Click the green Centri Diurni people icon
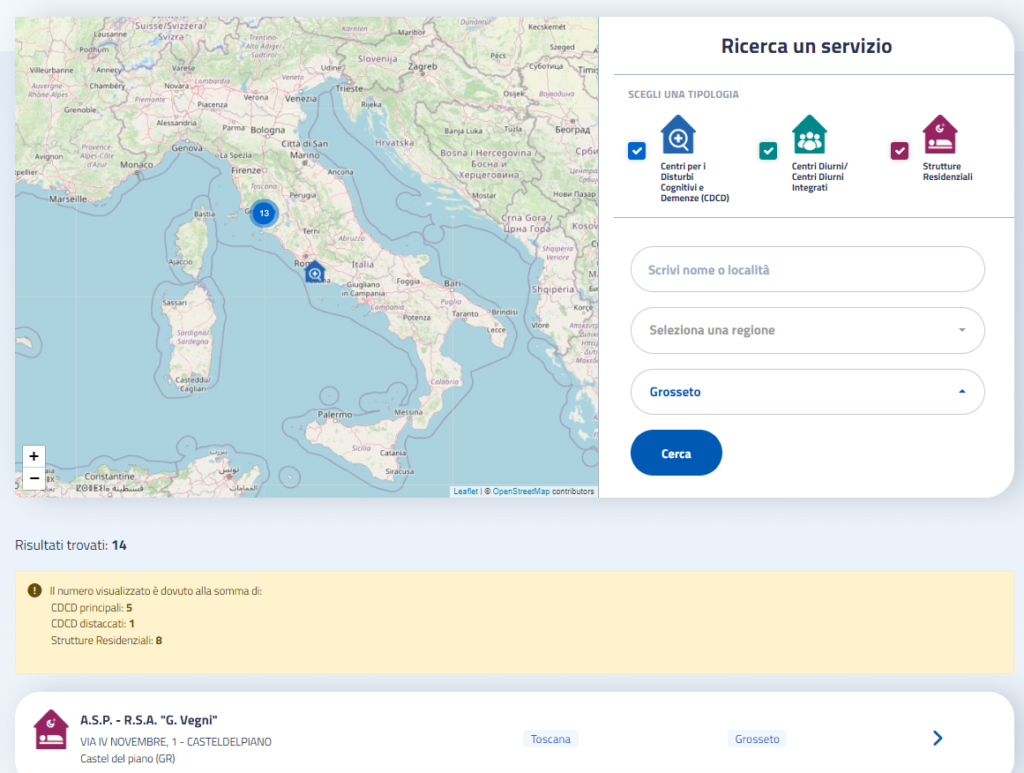 [809, 134]
